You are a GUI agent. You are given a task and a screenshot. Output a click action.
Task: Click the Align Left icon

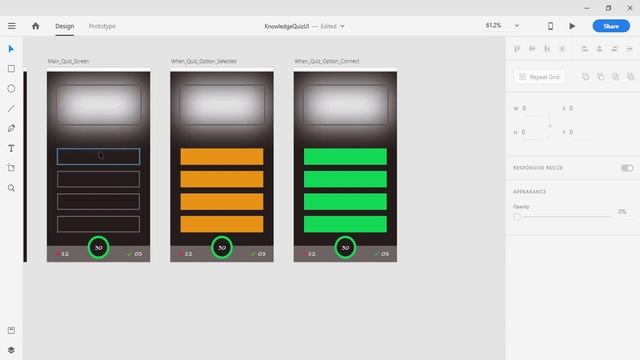click(x=584, y=49)
